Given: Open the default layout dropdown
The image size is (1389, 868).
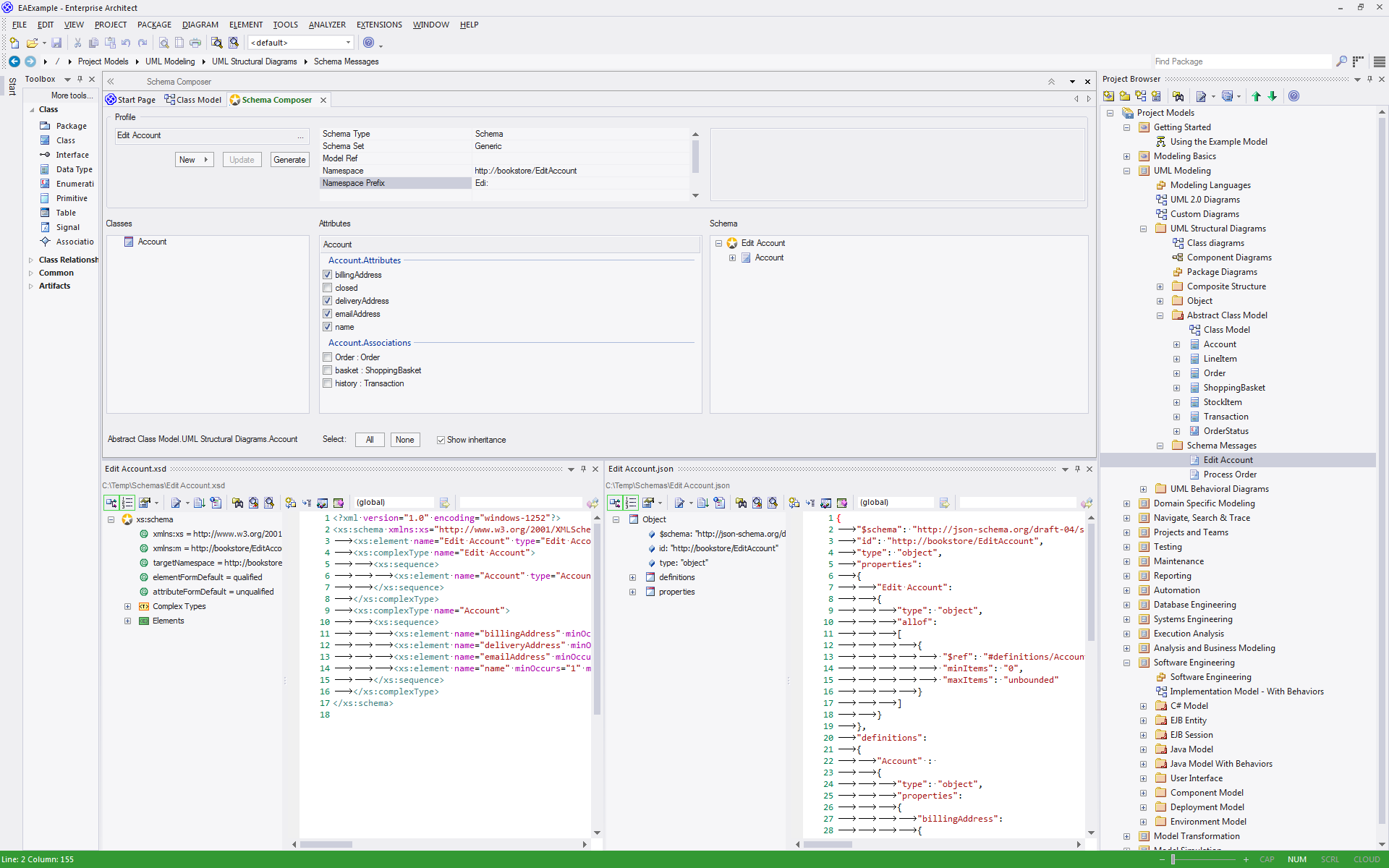Looking at the screenshot, I should pyautogui.click(x=348, y=43).
